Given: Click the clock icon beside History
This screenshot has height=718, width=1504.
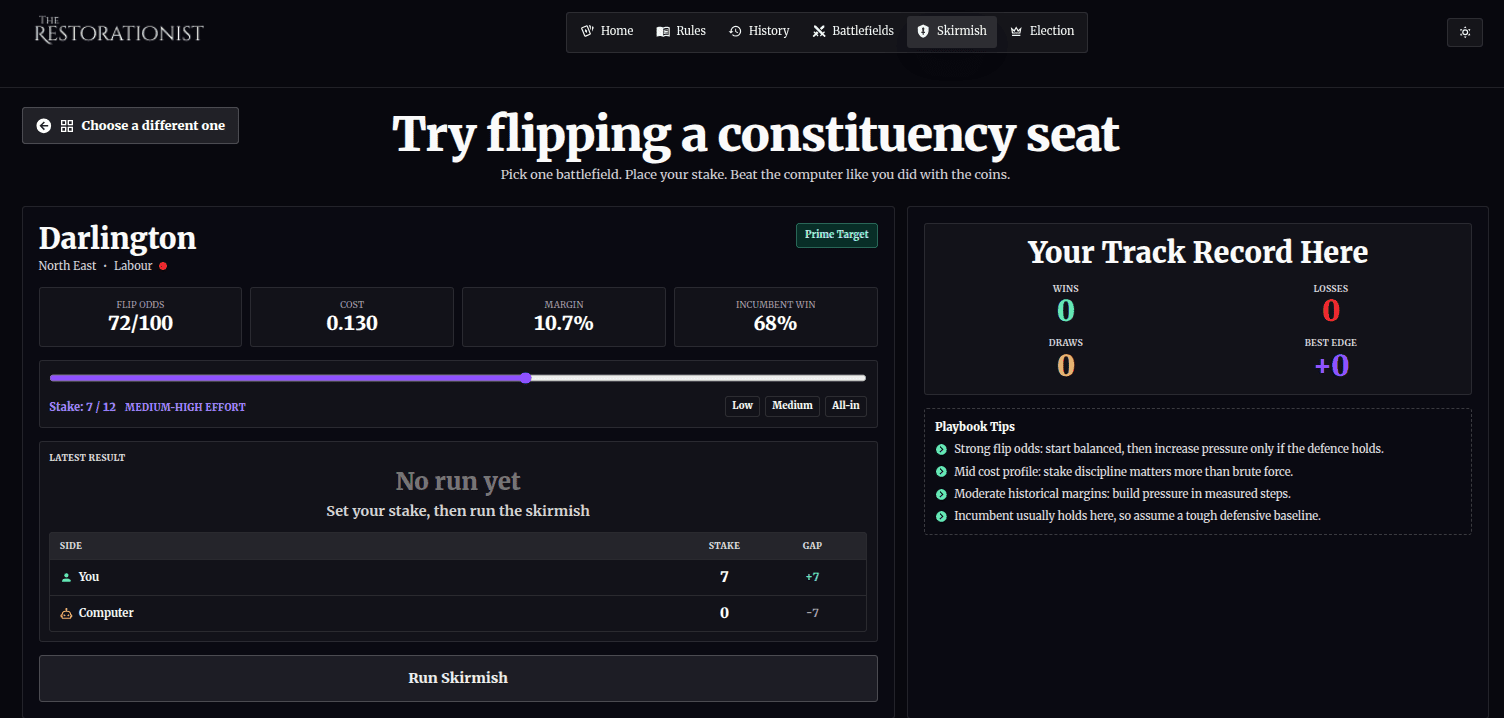Looking at the screenshot, I should tap(735, 31).
